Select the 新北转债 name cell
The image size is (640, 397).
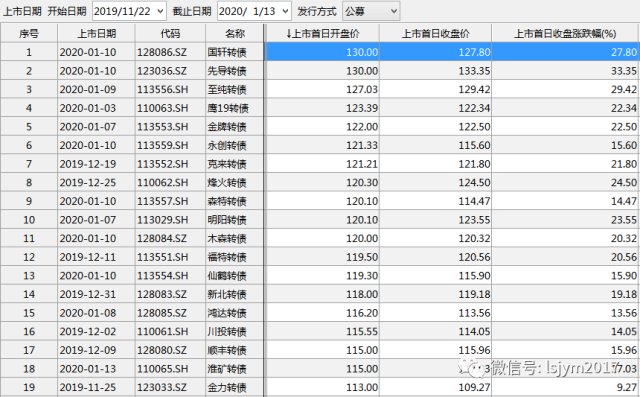click(235, 294)
